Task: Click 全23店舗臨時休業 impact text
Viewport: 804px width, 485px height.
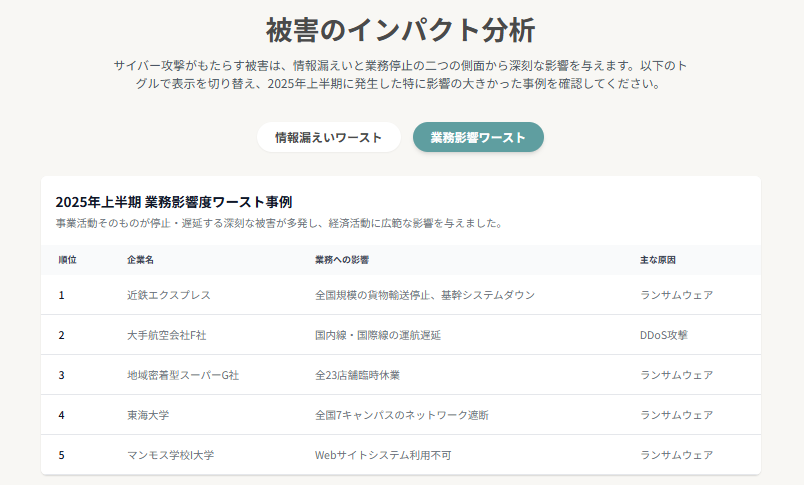Action: point(357,375)
